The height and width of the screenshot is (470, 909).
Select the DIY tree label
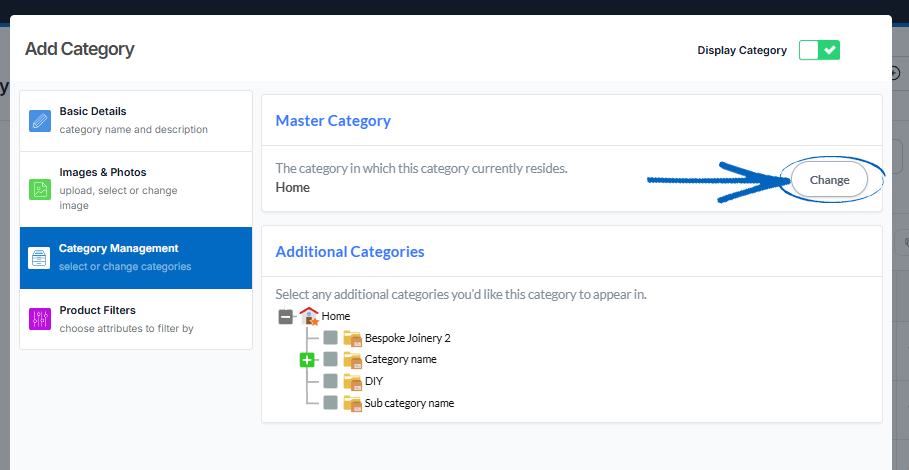374,381
